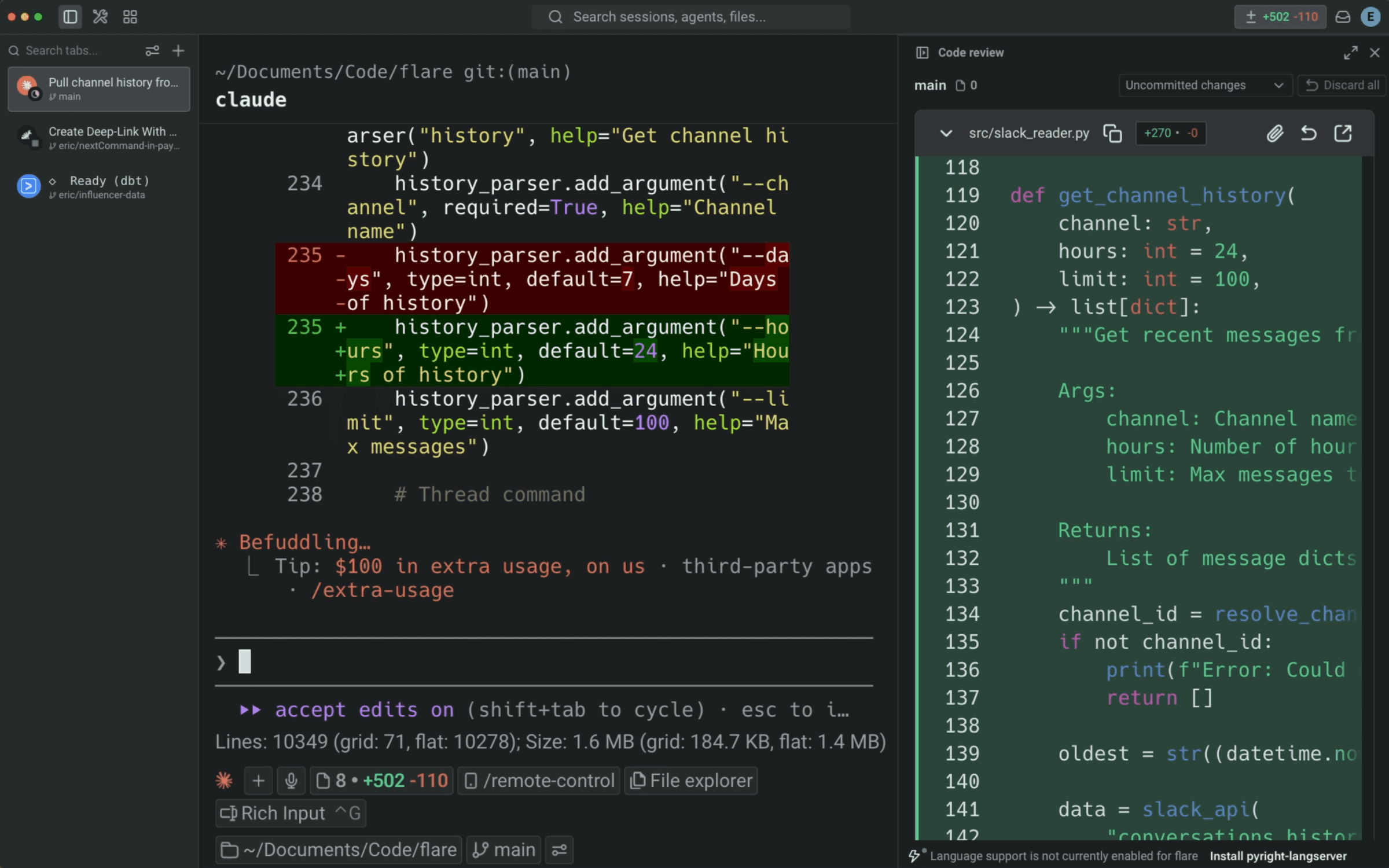
Task: Expand the Code review panel to full size
Action: tap(1350, 53)
